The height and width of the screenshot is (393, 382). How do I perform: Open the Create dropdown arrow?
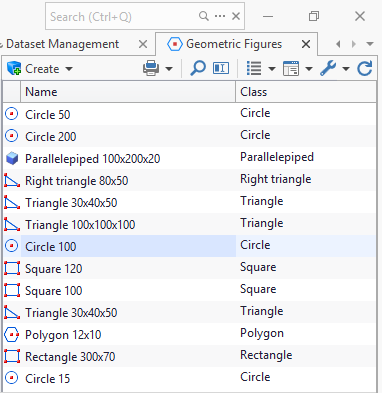tap(69, 69)
